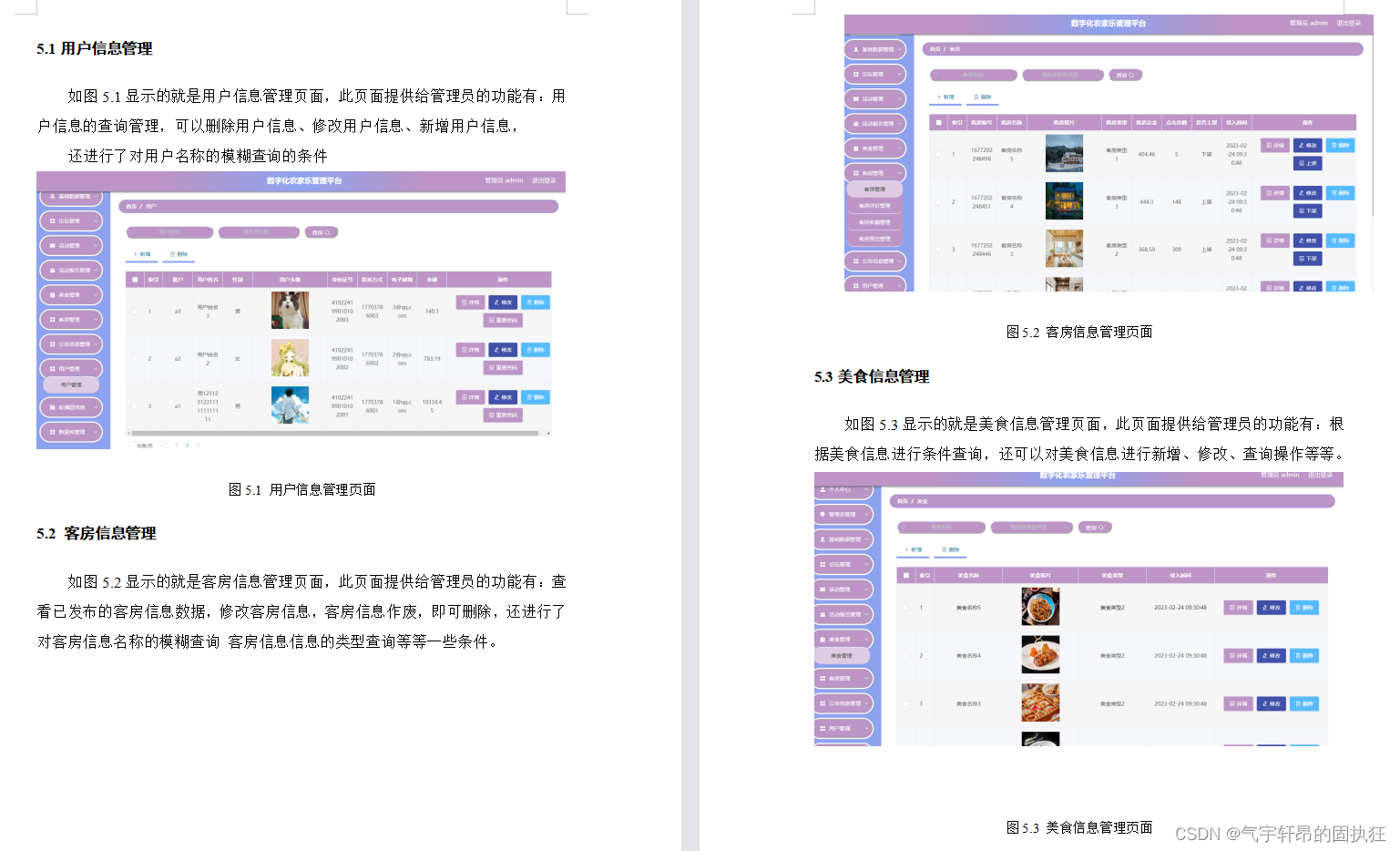Click anime girl avatar of user a2
Image resolution: width=1400 pixels, height=851 pixels.
pos(290,358)
